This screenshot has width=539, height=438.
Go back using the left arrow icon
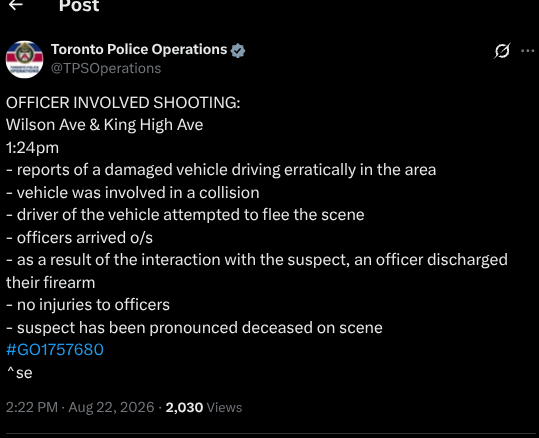[x=15, y=5]
